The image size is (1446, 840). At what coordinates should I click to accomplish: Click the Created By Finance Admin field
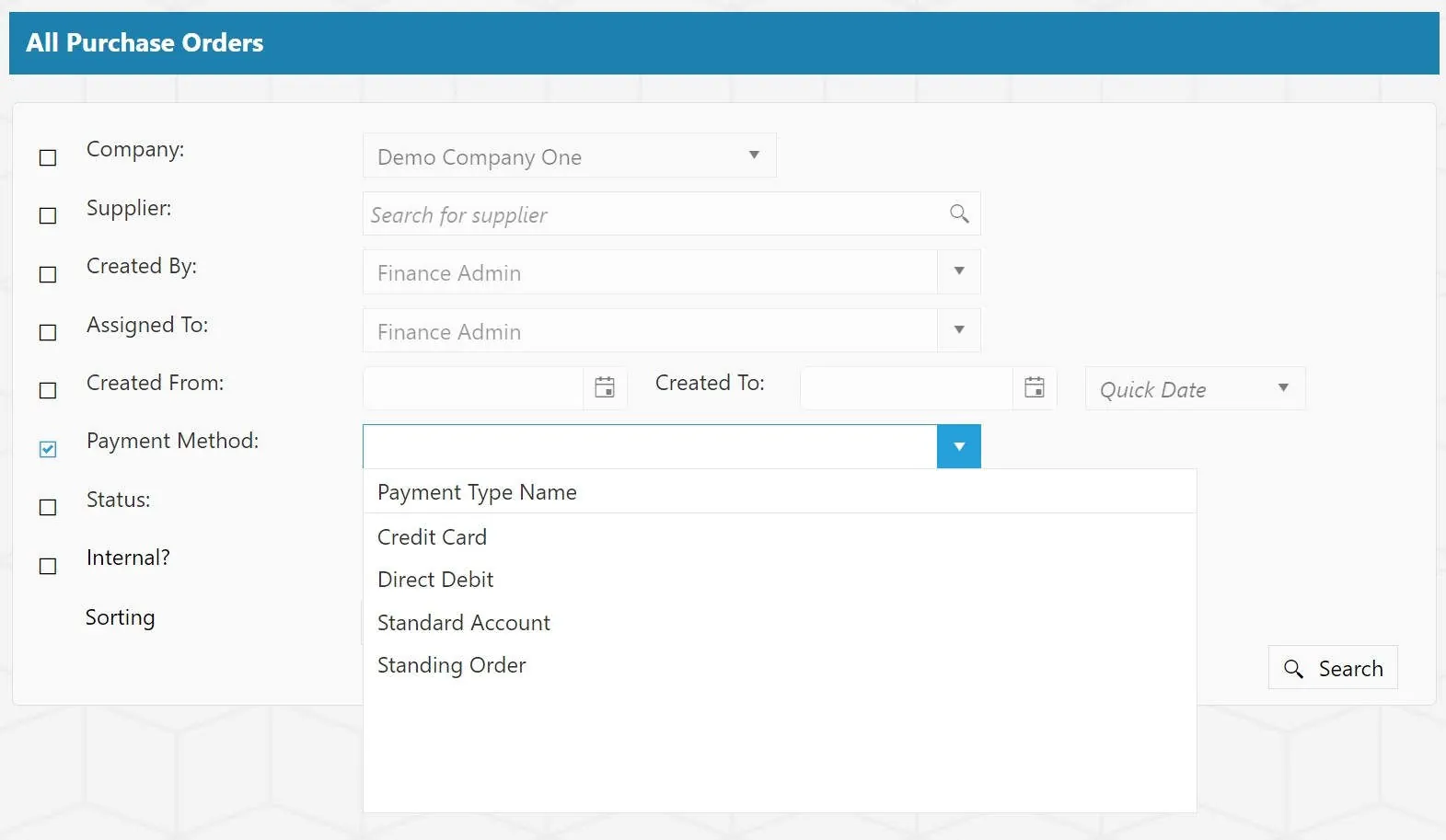click(x=650, y=272)
